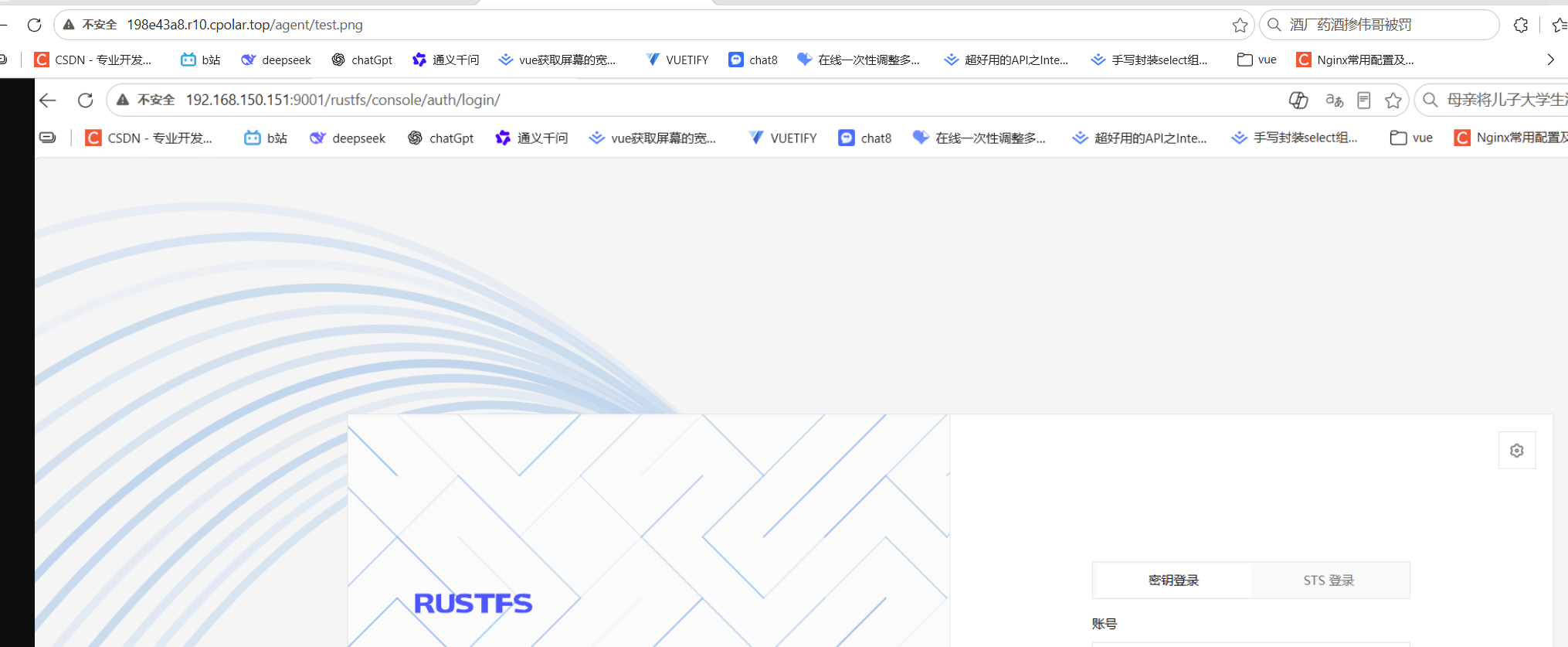Go back using the left arrow button
The width and height of the screenshot is (1568, 647).
tap(48, 100)
